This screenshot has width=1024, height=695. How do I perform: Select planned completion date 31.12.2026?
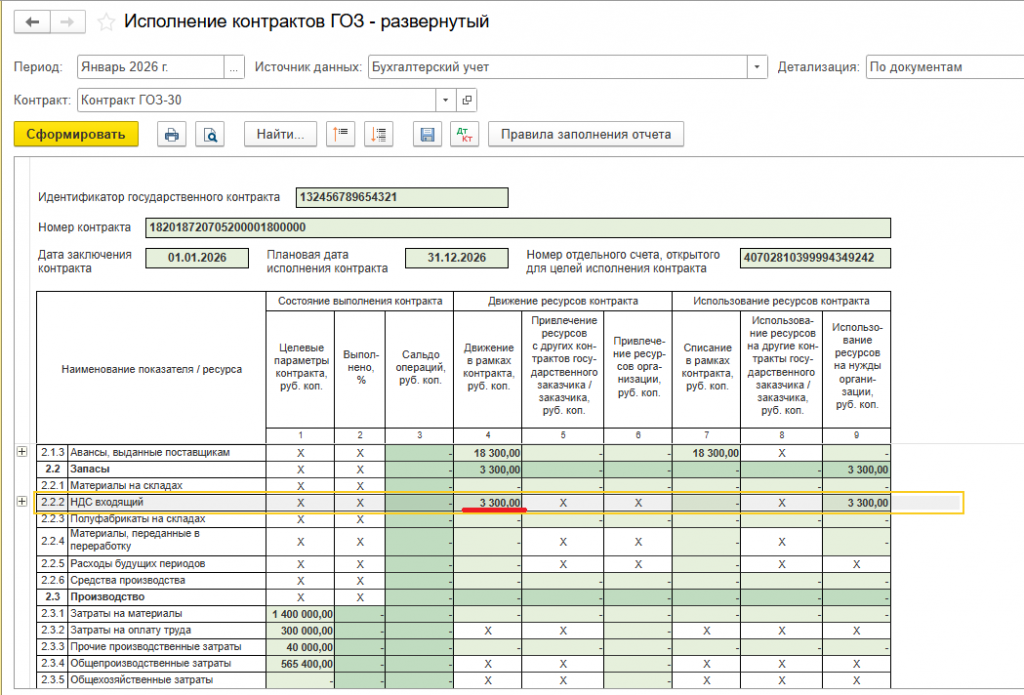[456, 258]
